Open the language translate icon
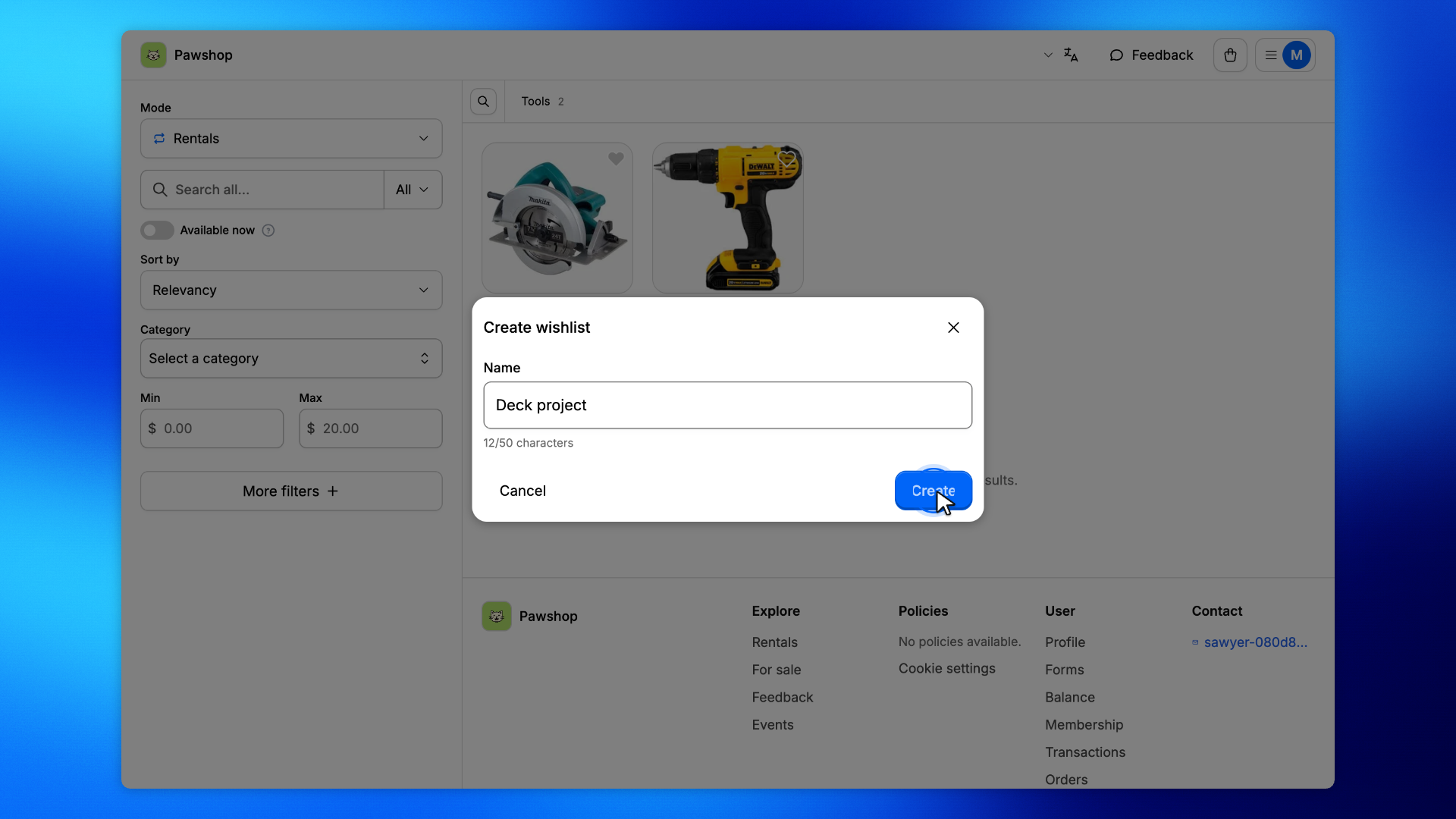This screenshot has height=819, width=1456. point(1071,55)
